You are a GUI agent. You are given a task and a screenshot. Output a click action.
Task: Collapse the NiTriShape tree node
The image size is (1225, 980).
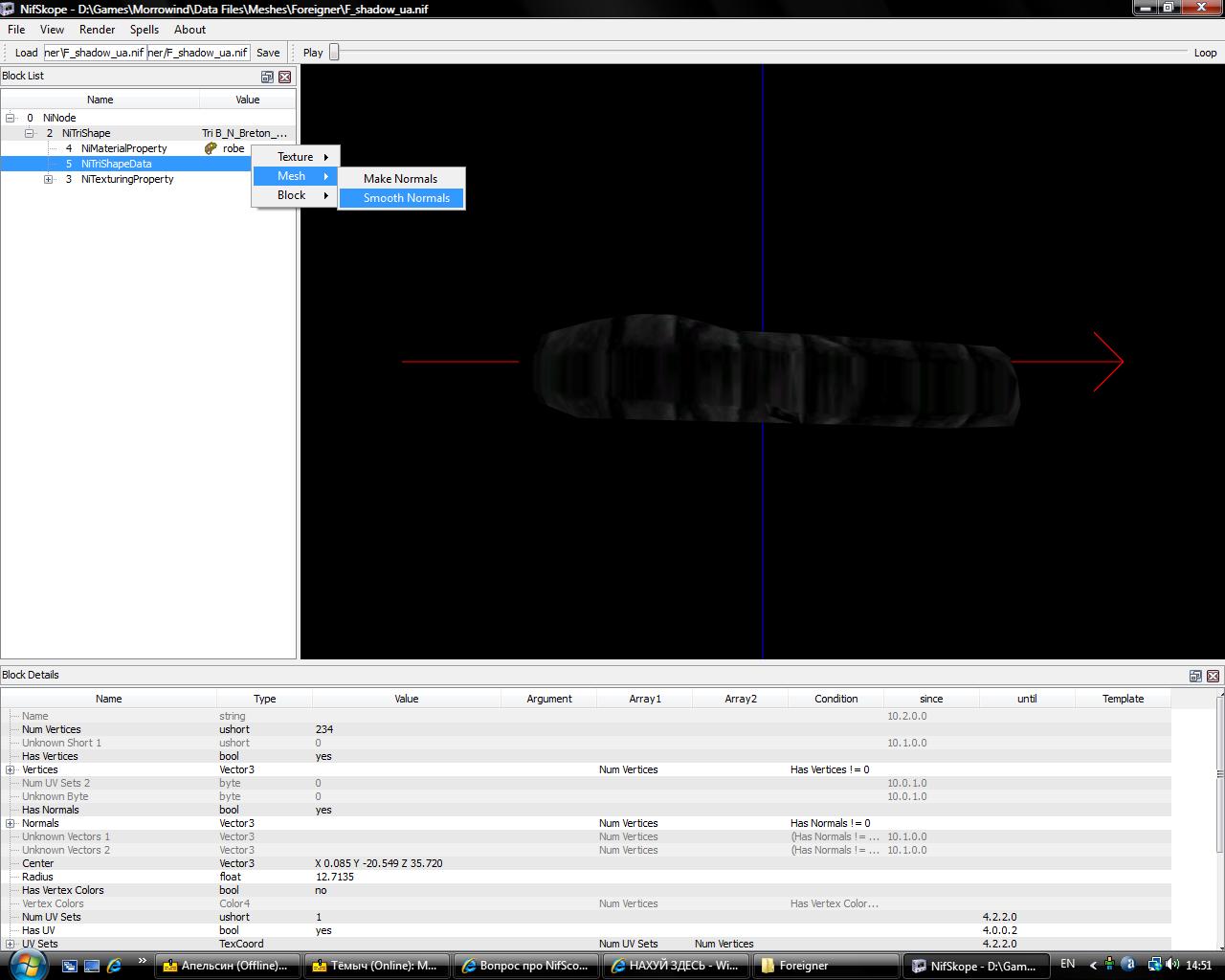click(30, 133)
